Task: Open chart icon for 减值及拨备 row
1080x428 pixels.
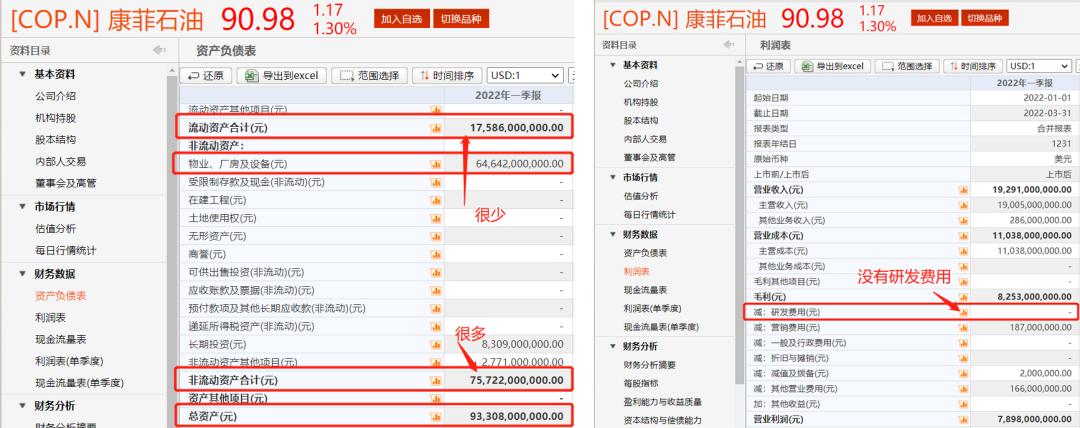Action: pos(963,373)
